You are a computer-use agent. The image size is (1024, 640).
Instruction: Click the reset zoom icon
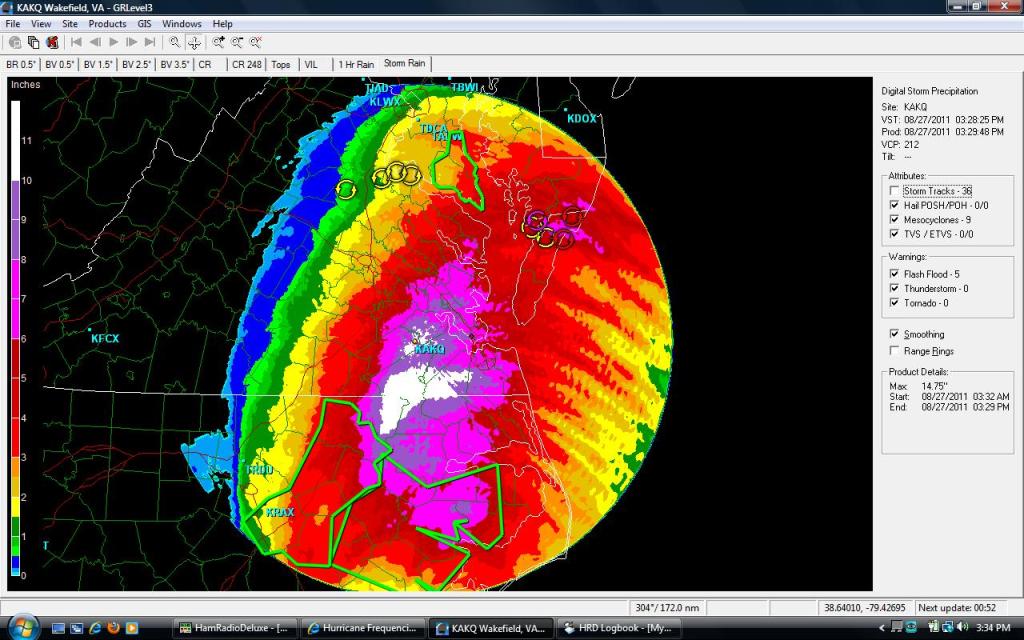coord(255,42)
